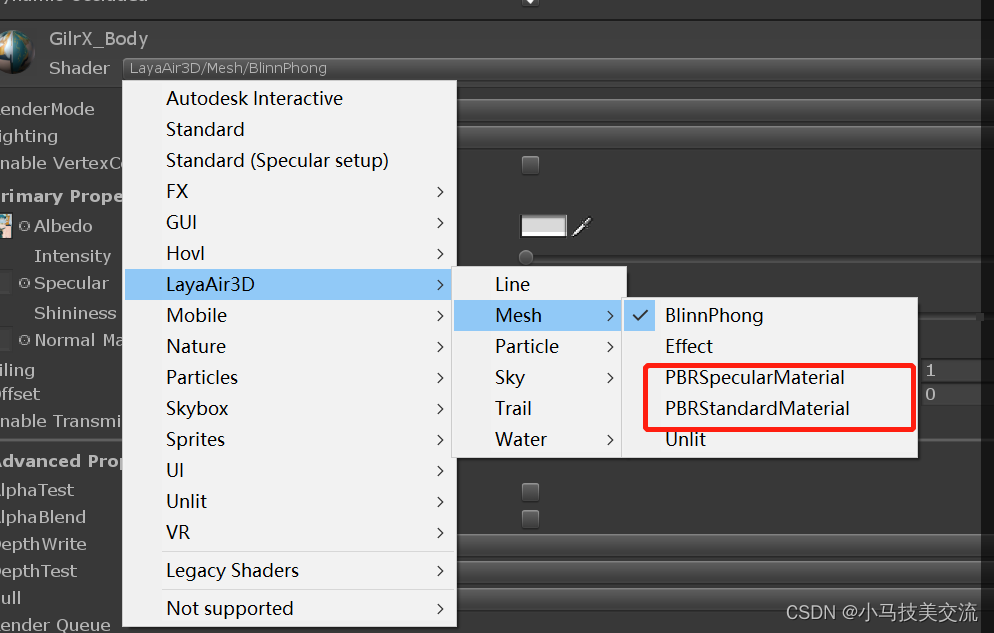
Task: Expand the GUI shader submenu
Action: 290,222
